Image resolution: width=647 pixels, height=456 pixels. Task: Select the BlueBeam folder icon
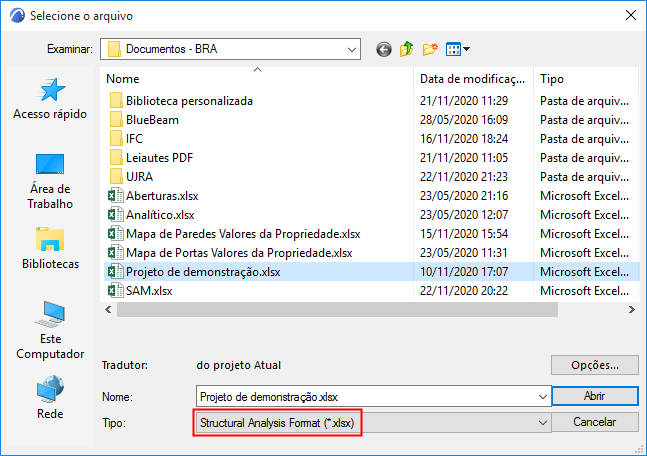[116, 120]
